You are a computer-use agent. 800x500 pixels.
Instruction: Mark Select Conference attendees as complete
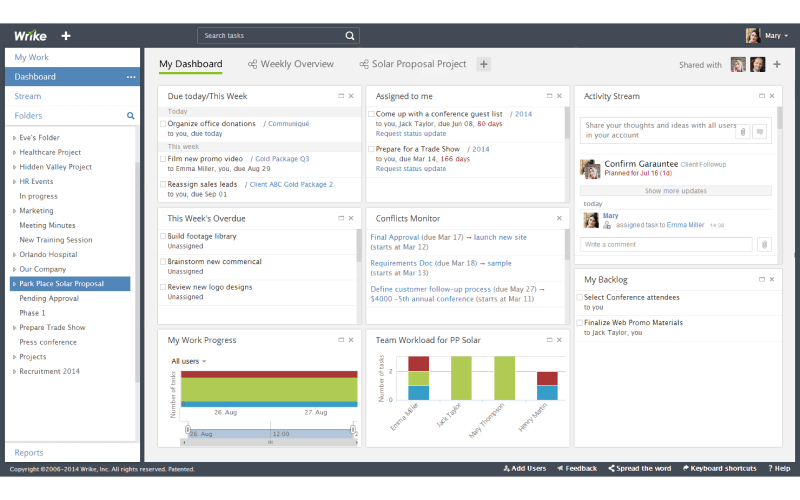click(580, 297)
